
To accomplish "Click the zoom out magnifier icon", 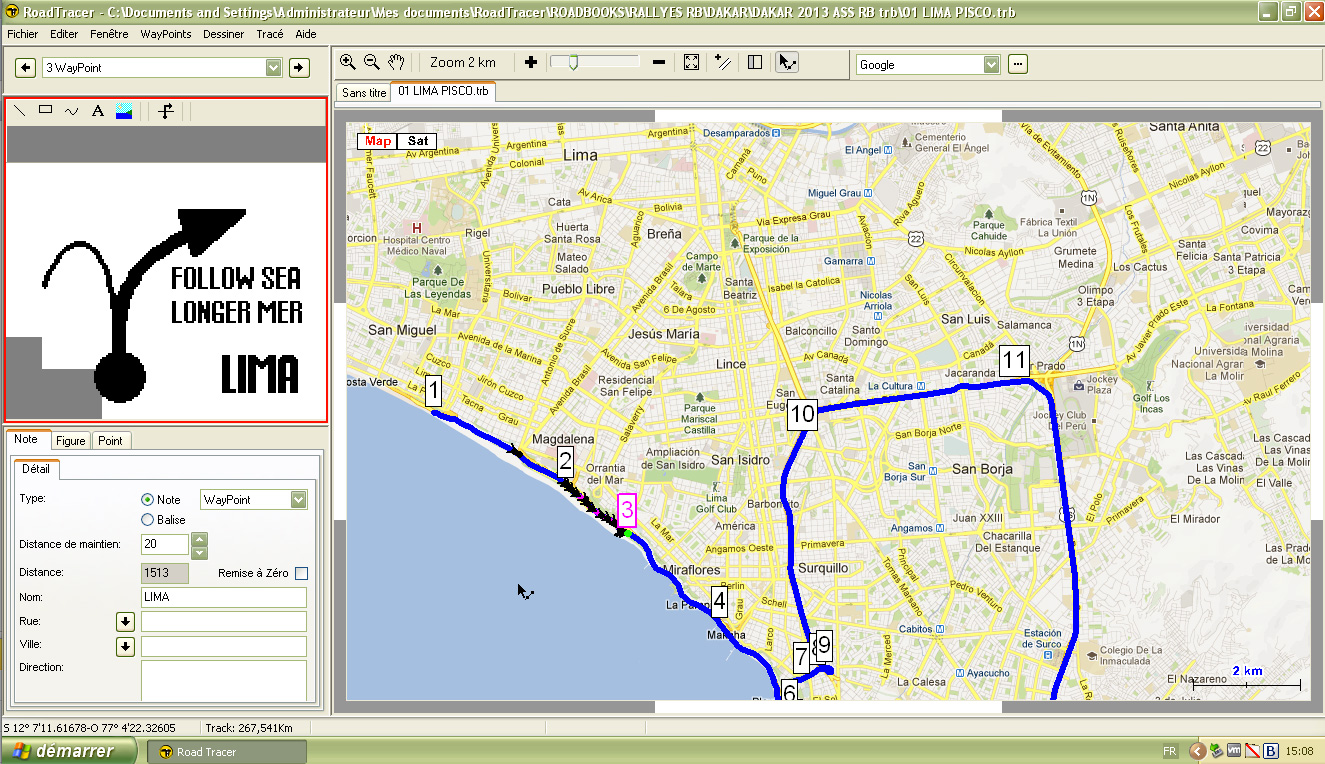I will (x=372, y=62).
